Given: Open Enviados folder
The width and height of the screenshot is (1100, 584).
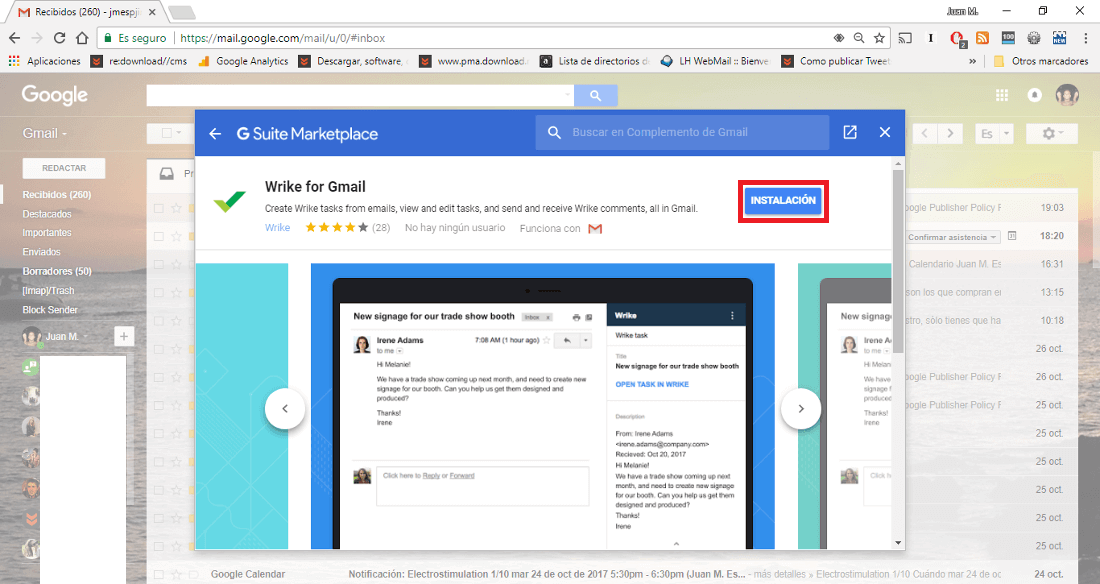Looking at the screenshot, I should 41,252.
